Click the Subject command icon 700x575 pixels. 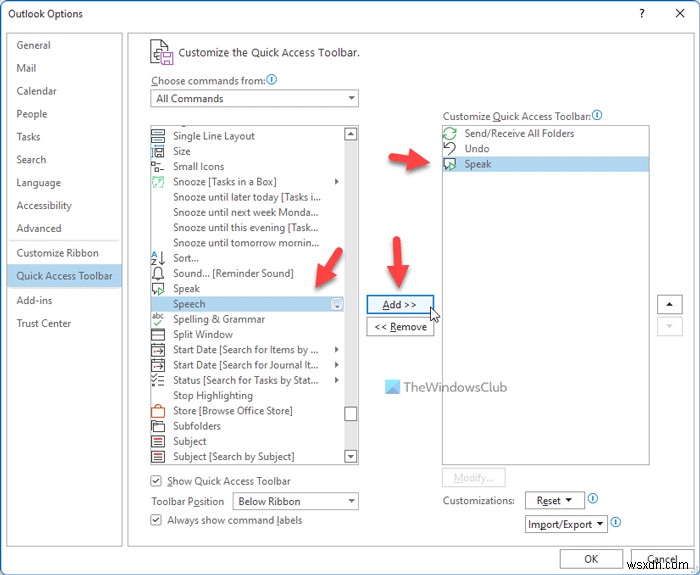click(158, 441)
